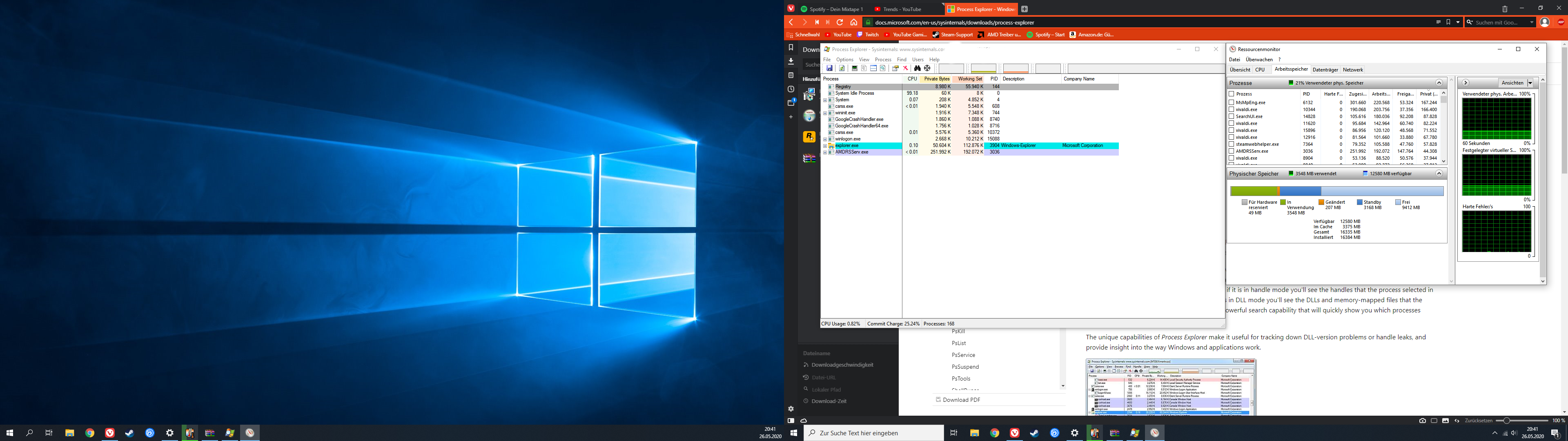Screen dimensions: 1568x441
Task: Click the Download PDF link
Action: (961, 400)
